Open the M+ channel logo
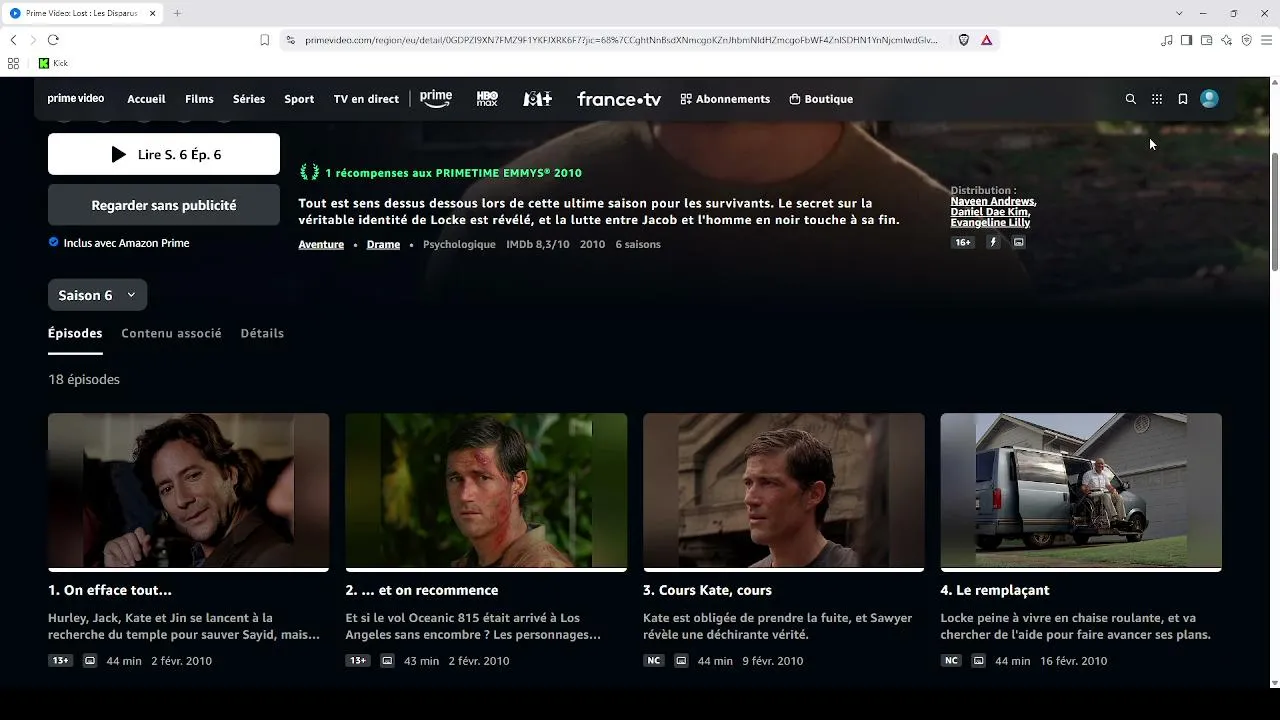 click(x=538, y=99)
